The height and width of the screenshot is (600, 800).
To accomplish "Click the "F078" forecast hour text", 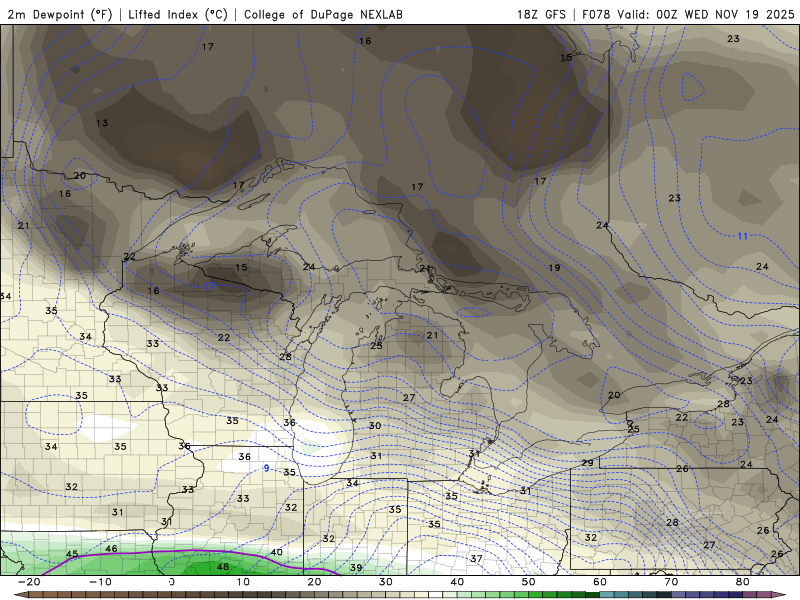I will (x=596, y=14).
